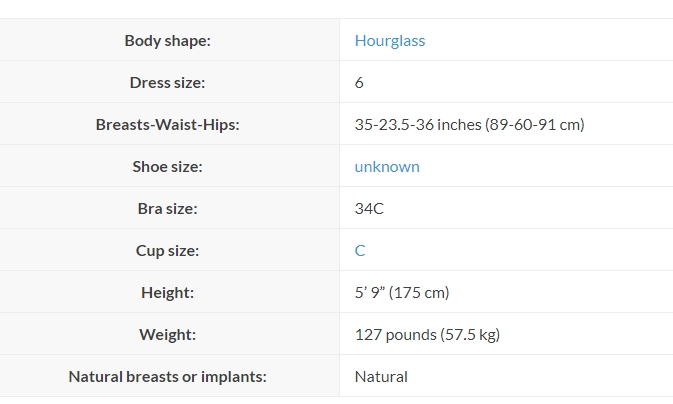Image resolution: width=673 pixels, height=404 pixels.
Task: Select the Natural value text
Action: 381,377
